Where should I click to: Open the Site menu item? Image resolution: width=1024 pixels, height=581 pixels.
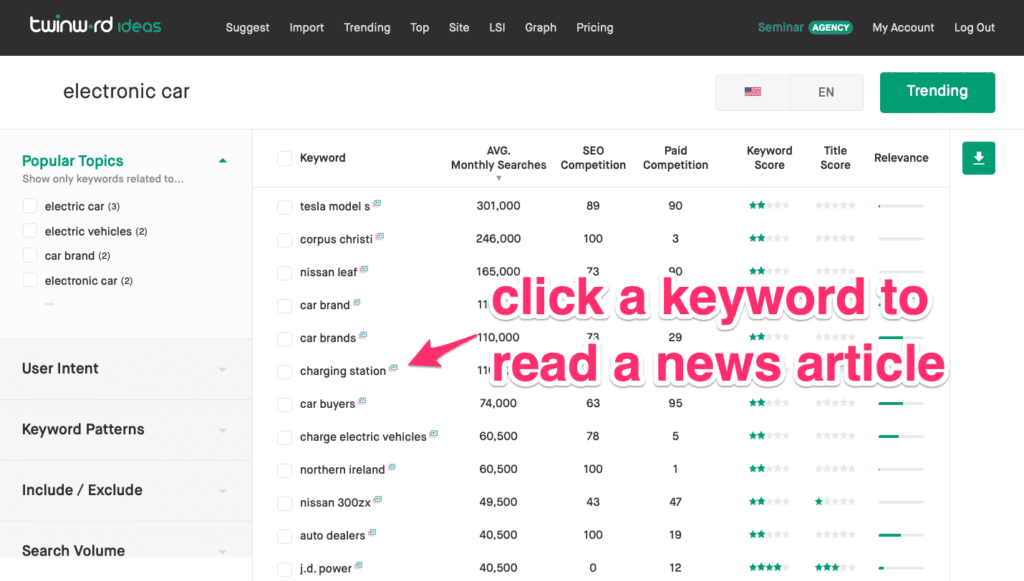pyautogui.click(x=458, y=27)
